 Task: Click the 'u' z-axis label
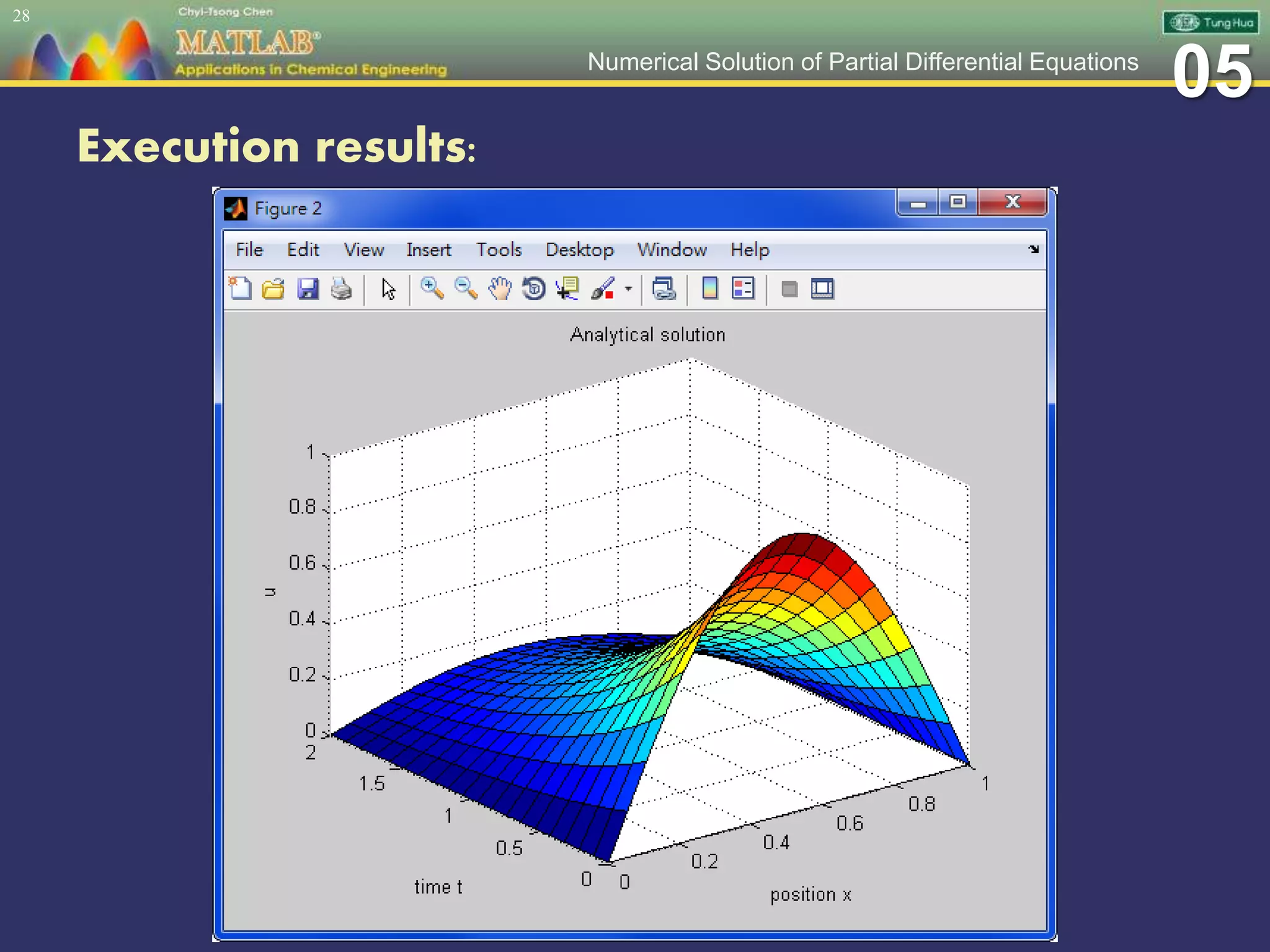pos(270,592)
